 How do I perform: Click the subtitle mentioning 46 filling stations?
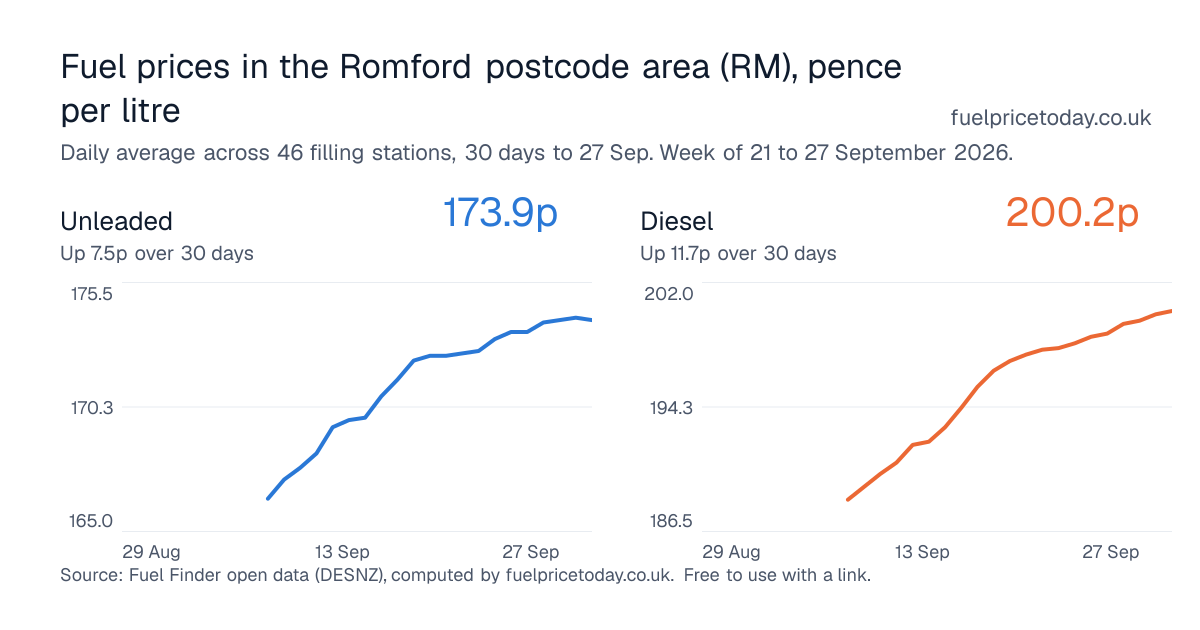(x=537, y=154)
